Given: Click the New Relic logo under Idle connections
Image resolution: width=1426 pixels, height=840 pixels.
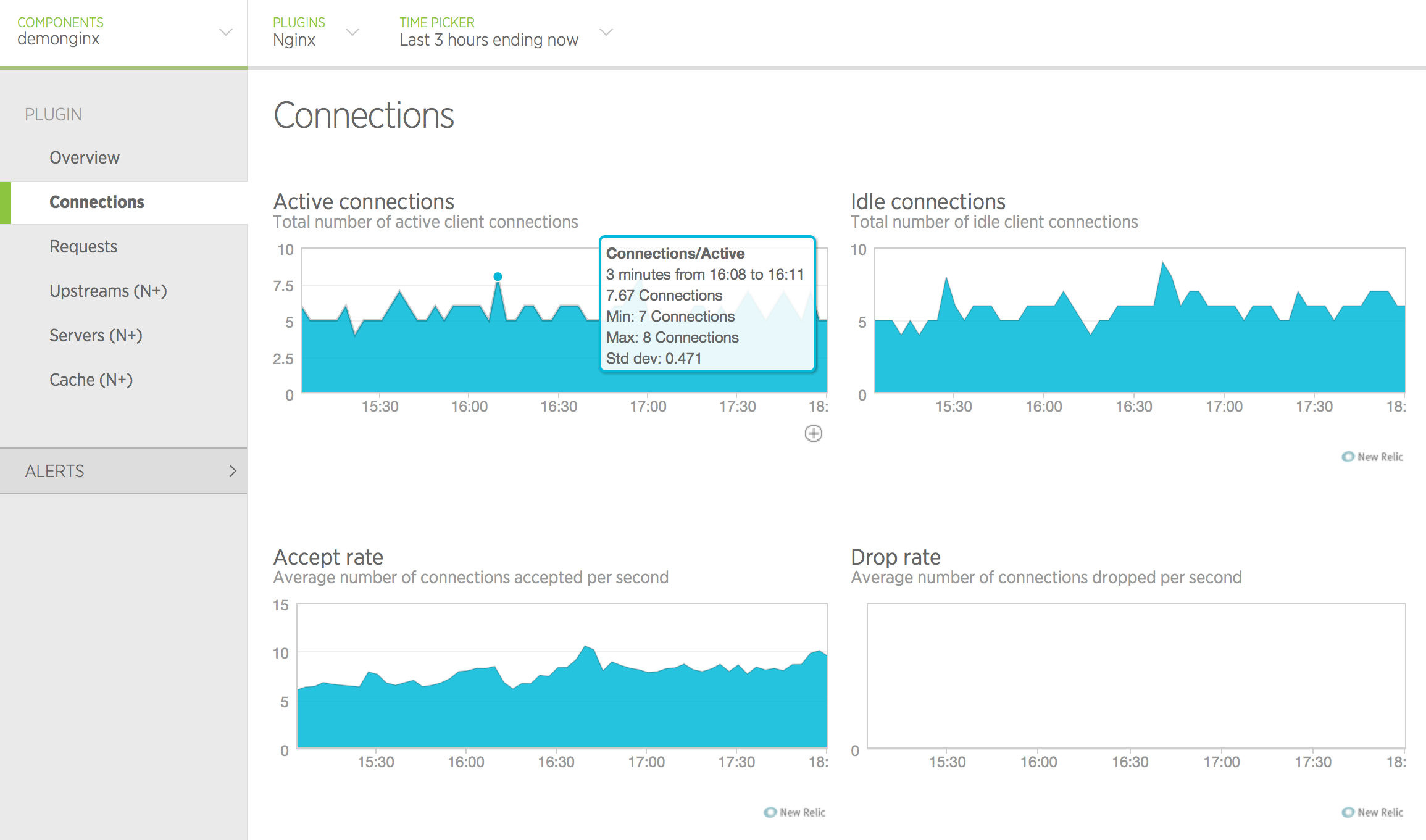Looking at the screenshot, I should tap(1372, 457).
